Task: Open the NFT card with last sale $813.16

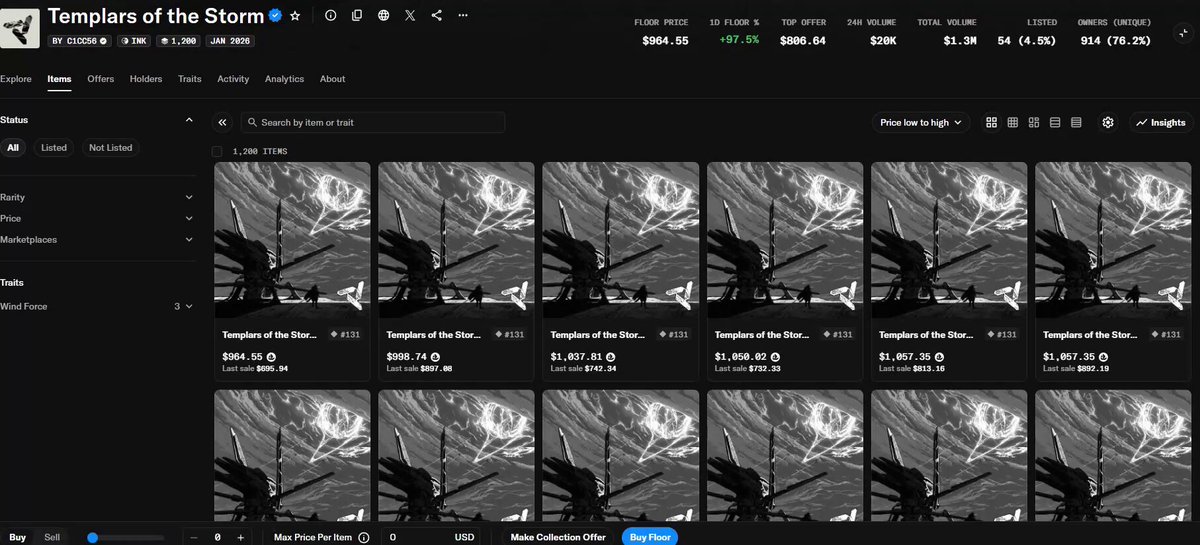Action: click(x=949, y=271)
